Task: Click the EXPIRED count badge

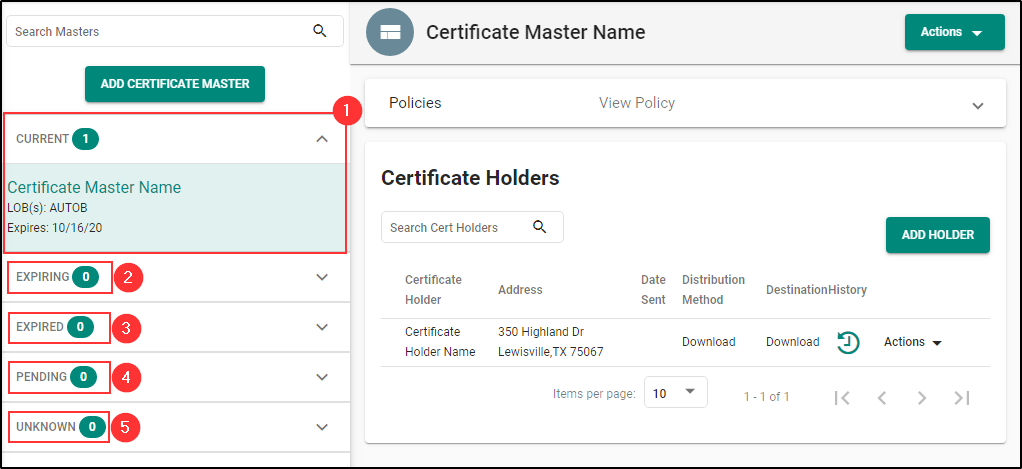Action: [80, 327]
